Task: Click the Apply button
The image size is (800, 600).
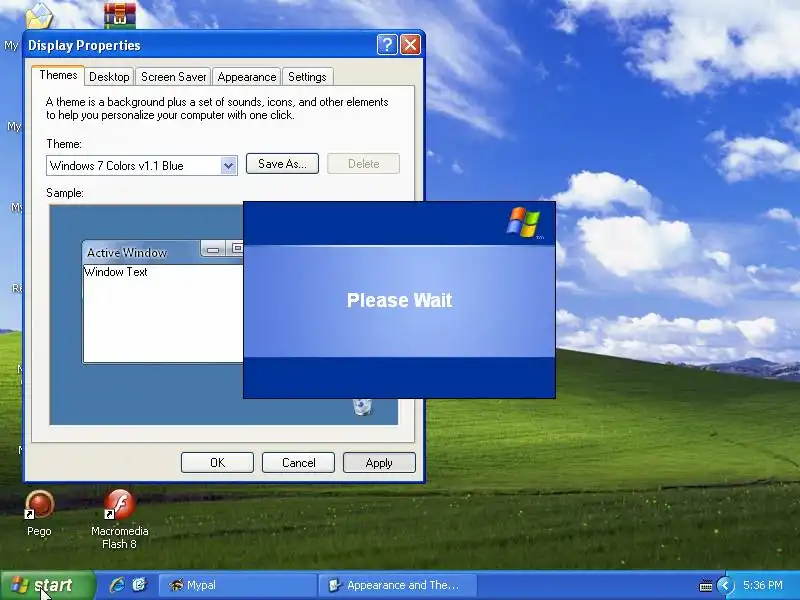Action: coord(379,463)
